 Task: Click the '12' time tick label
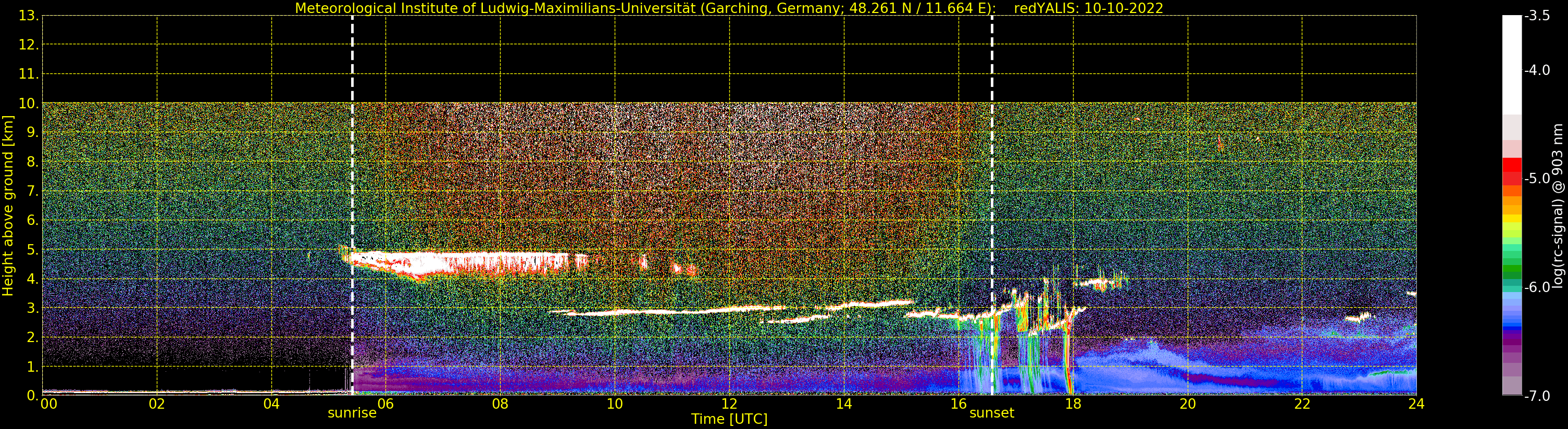(x=729, y=404)
